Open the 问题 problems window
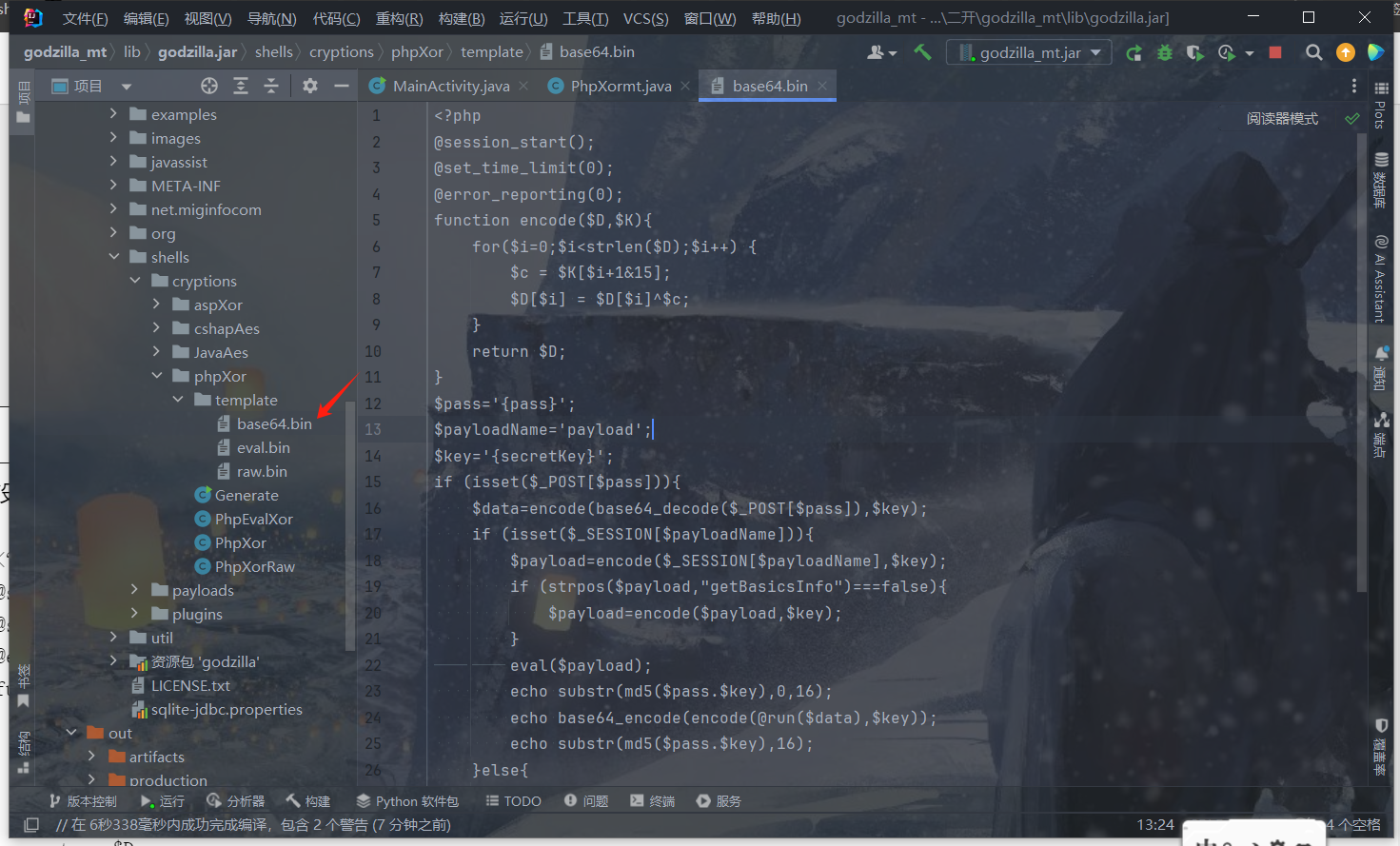Screen dimensions: 1400x846 586,801
